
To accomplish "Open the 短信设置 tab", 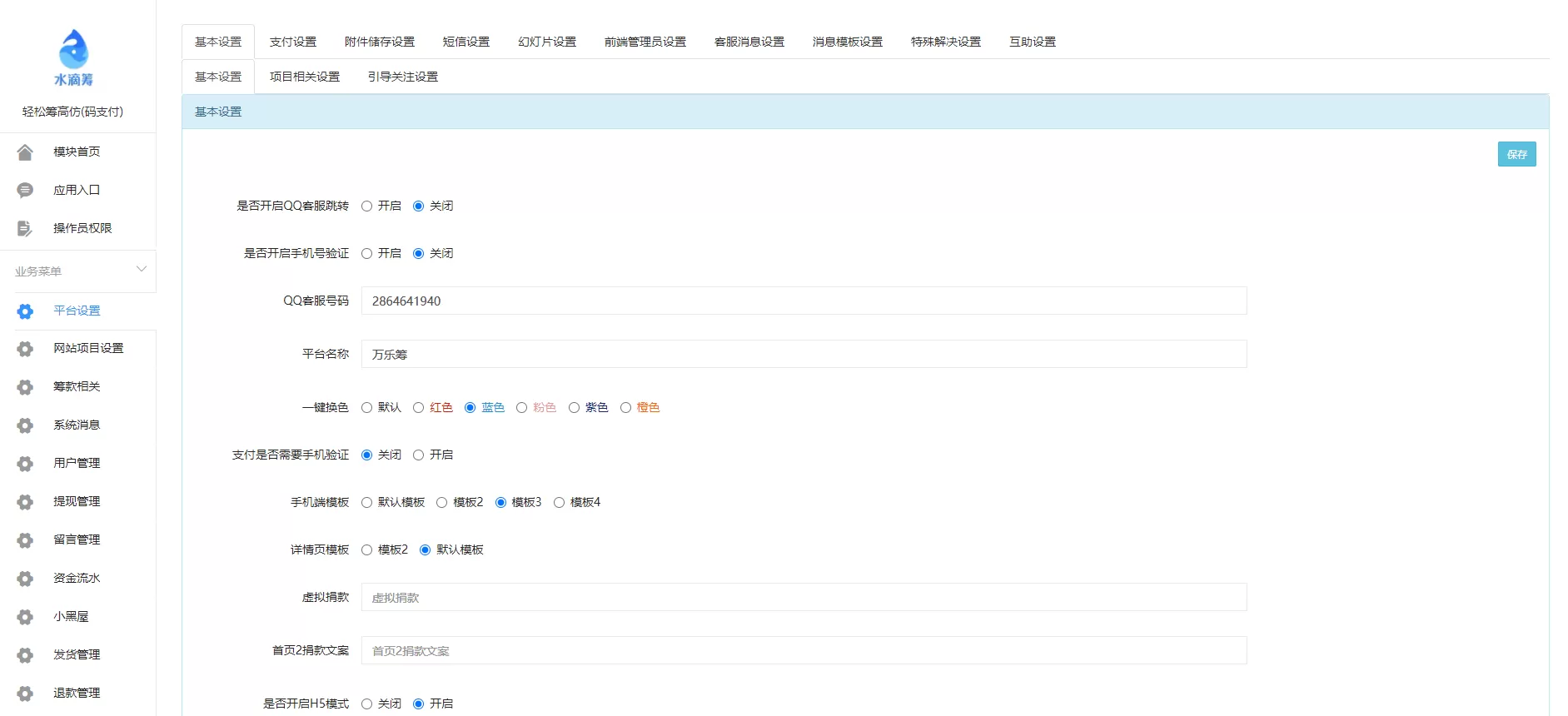I will 465,42.
